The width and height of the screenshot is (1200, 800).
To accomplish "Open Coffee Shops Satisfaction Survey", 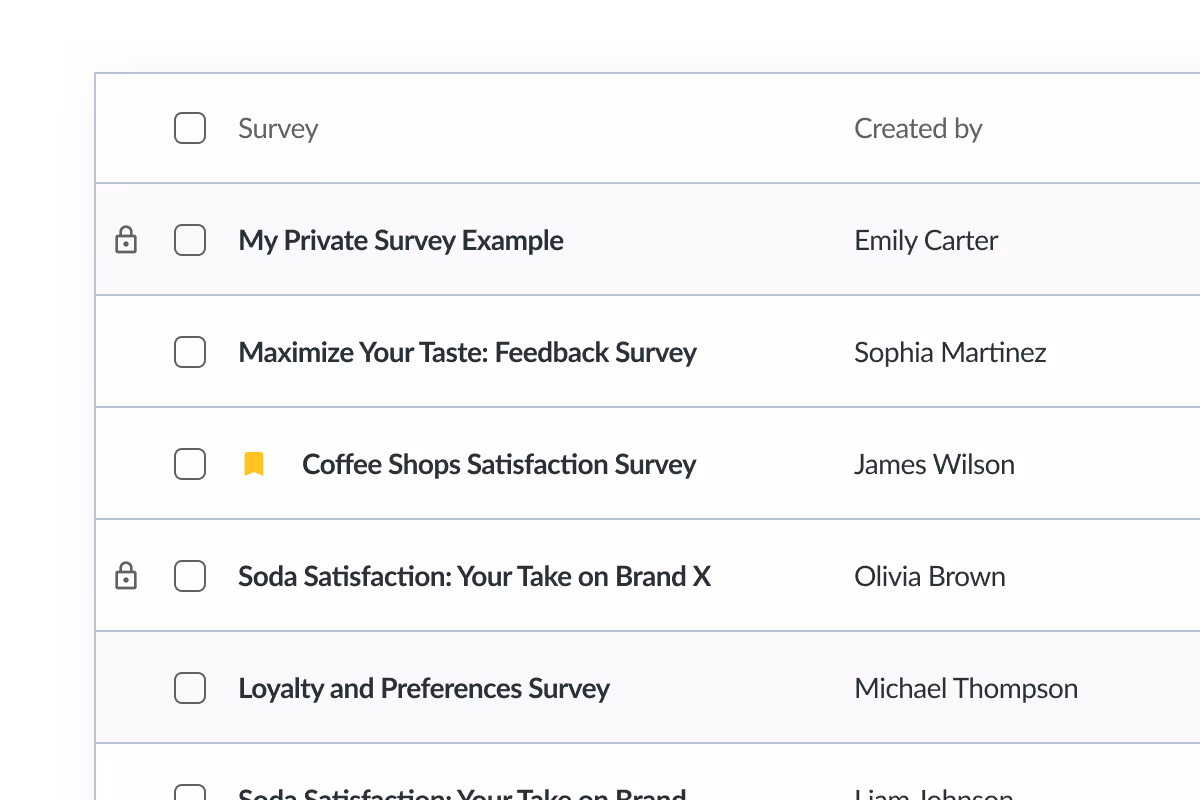I will click(x=499, y=465).
